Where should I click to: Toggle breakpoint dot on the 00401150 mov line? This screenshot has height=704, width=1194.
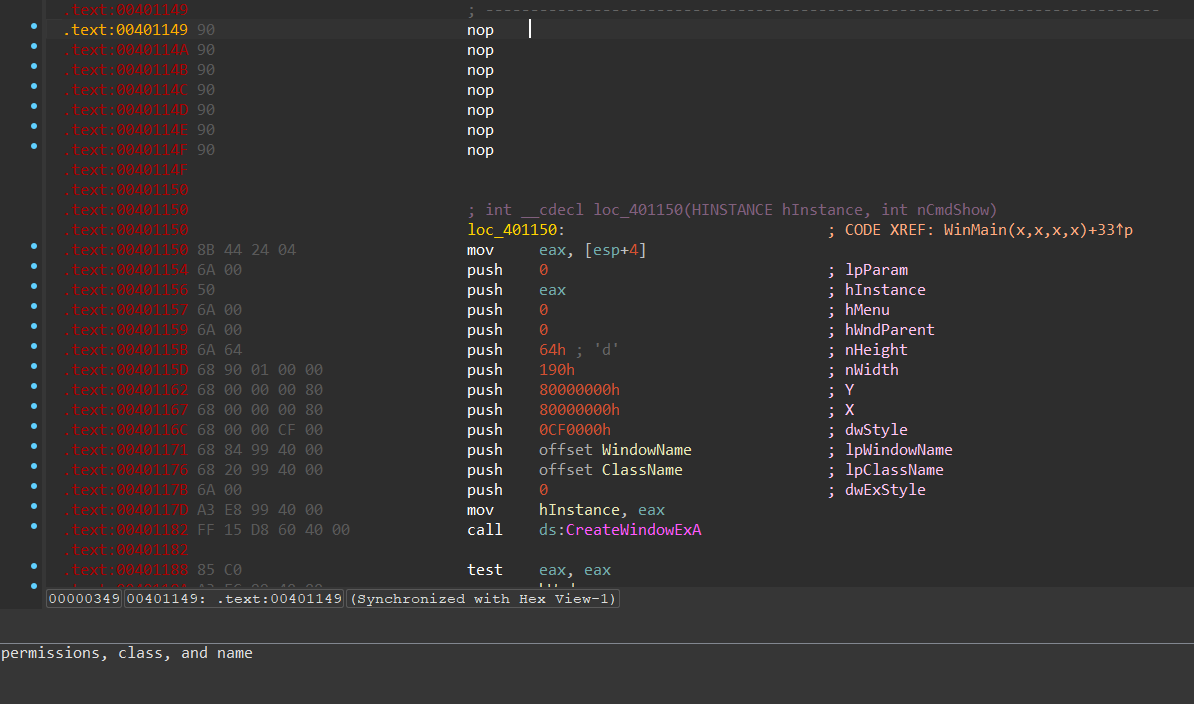point(34,247)
